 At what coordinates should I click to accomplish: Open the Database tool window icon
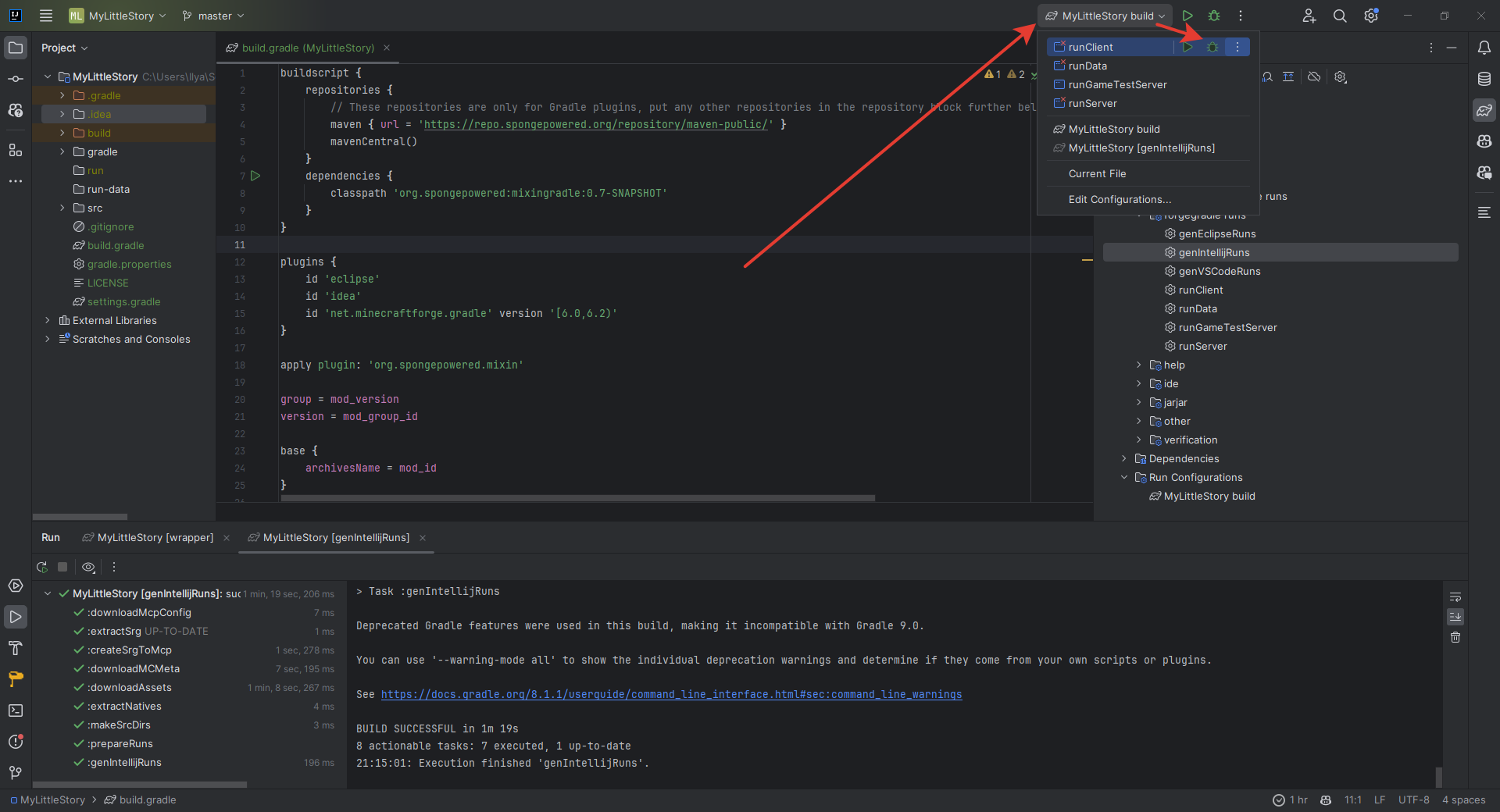(x=1484, y=79)
